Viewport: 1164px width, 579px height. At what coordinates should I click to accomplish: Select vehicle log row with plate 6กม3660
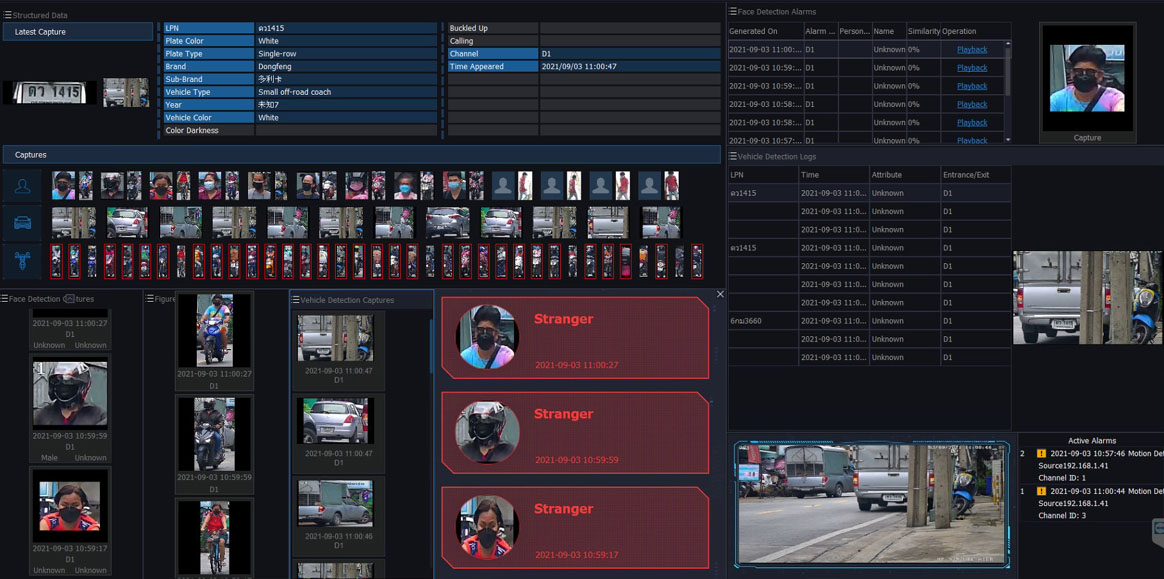(869, 321)
